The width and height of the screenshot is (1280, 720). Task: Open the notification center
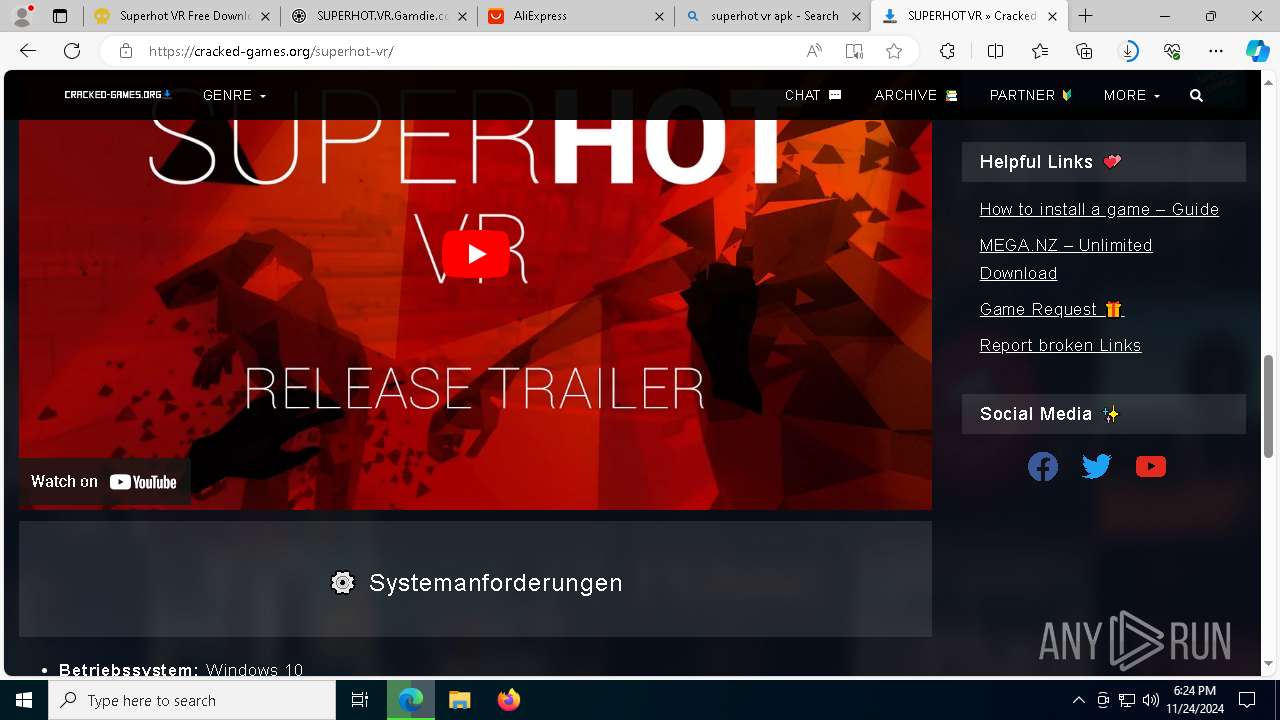click(x=1247, y=700)
